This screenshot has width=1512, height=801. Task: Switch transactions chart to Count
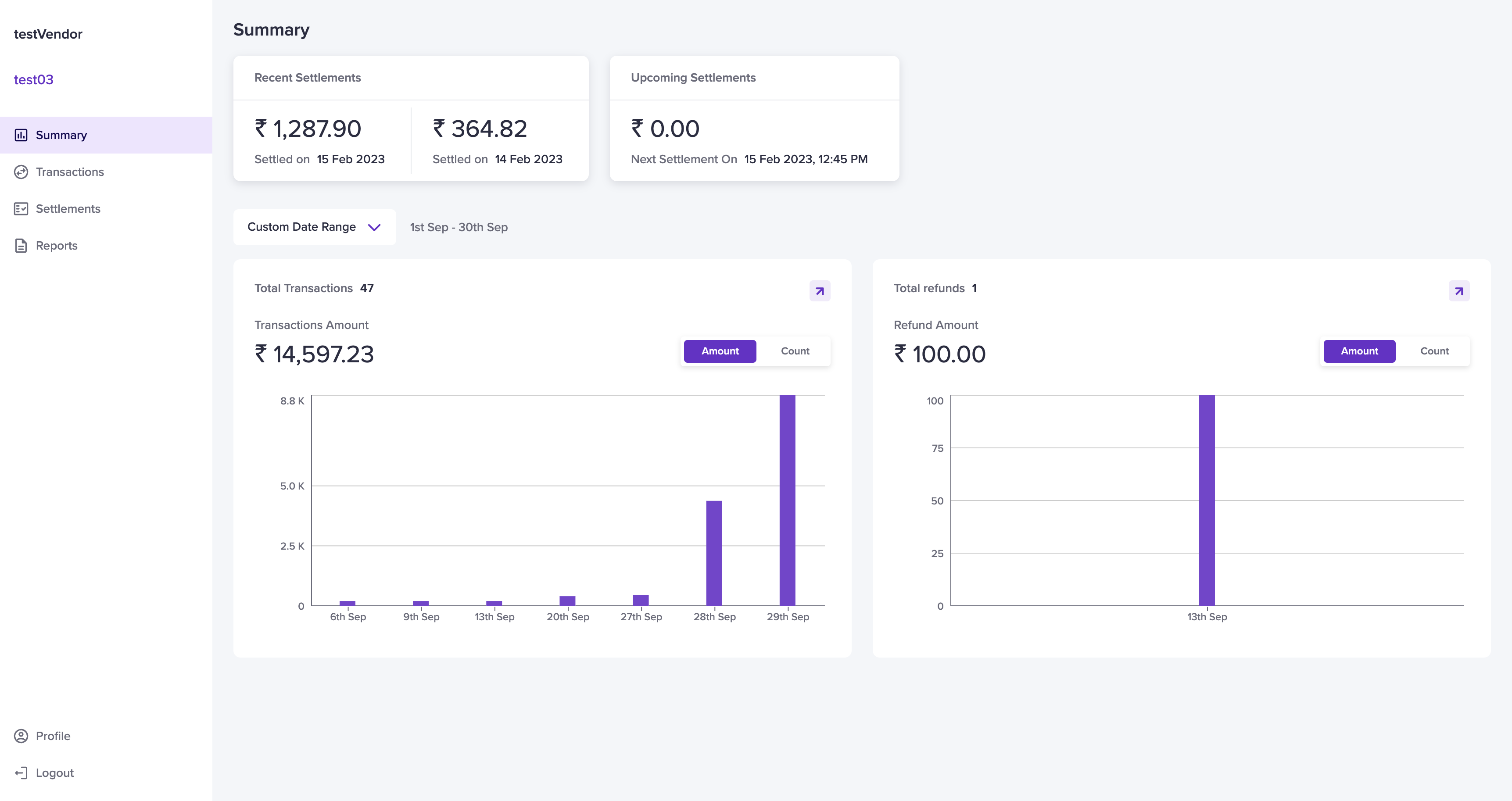(795, 351)
